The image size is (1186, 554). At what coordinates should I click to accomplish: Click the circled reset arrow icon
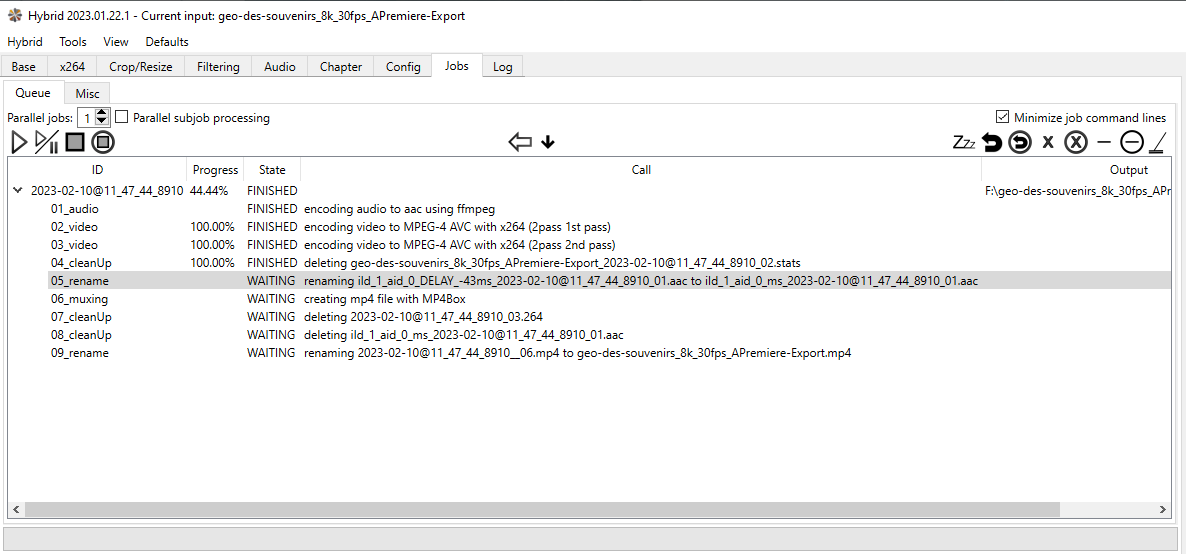1019,142
